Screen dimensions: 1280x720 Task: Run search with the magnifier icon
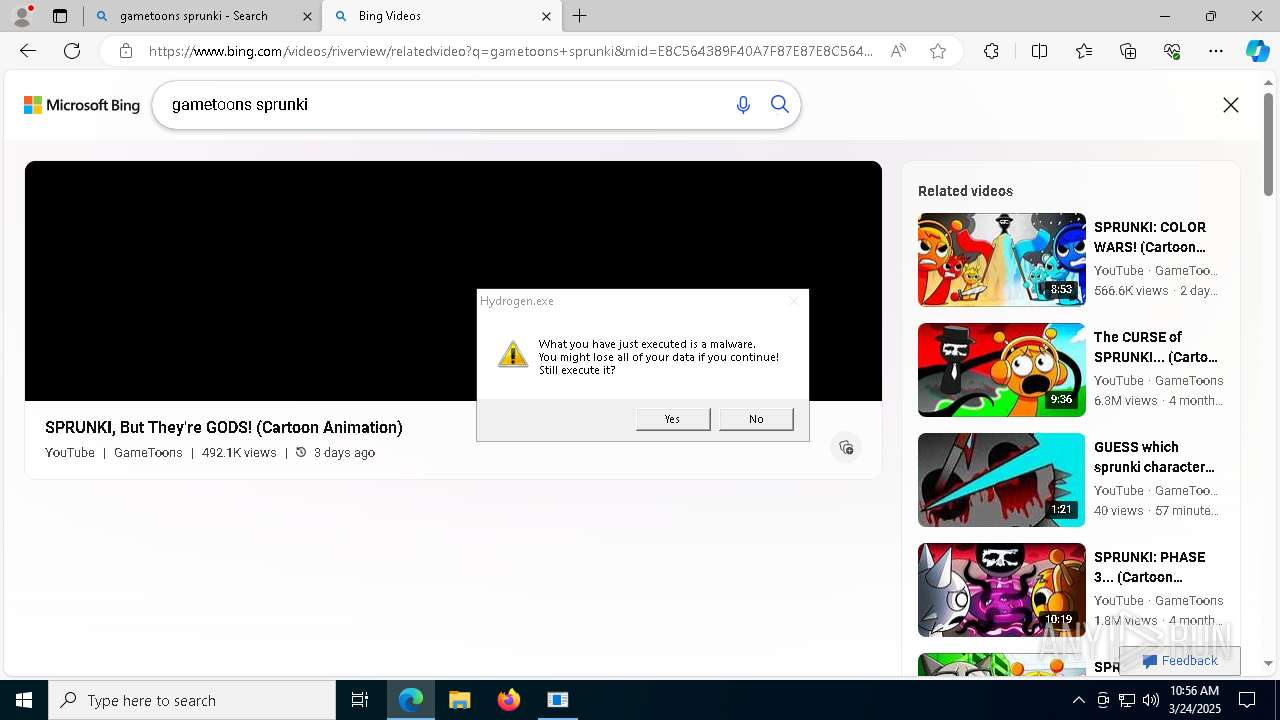(x=780, y=105)
